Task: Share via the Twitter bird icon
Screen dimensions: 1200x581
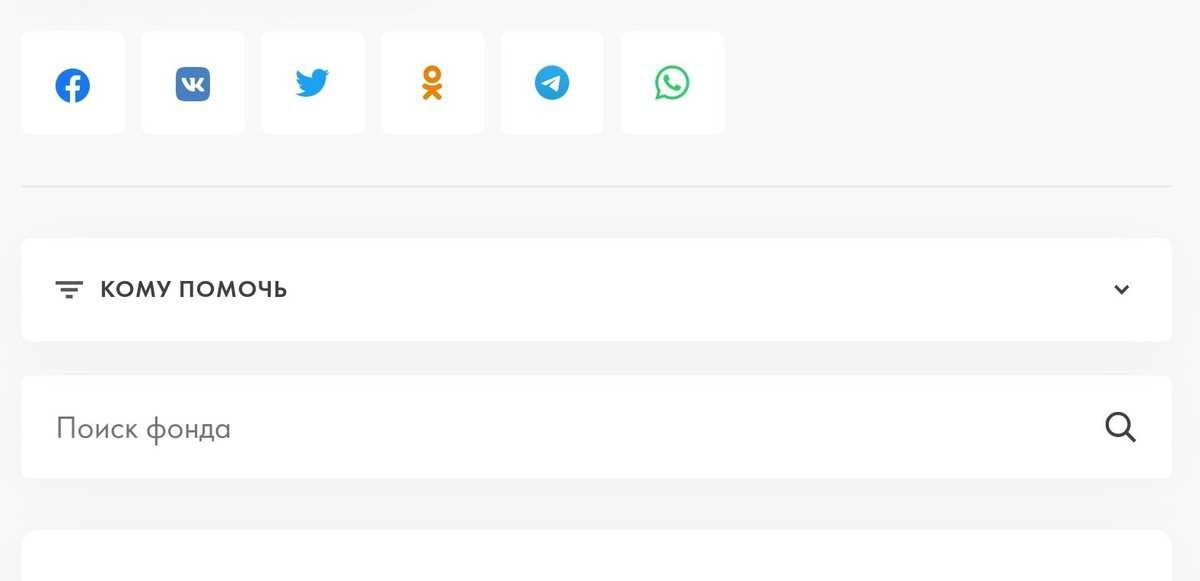Action: [x=312, y=83]
